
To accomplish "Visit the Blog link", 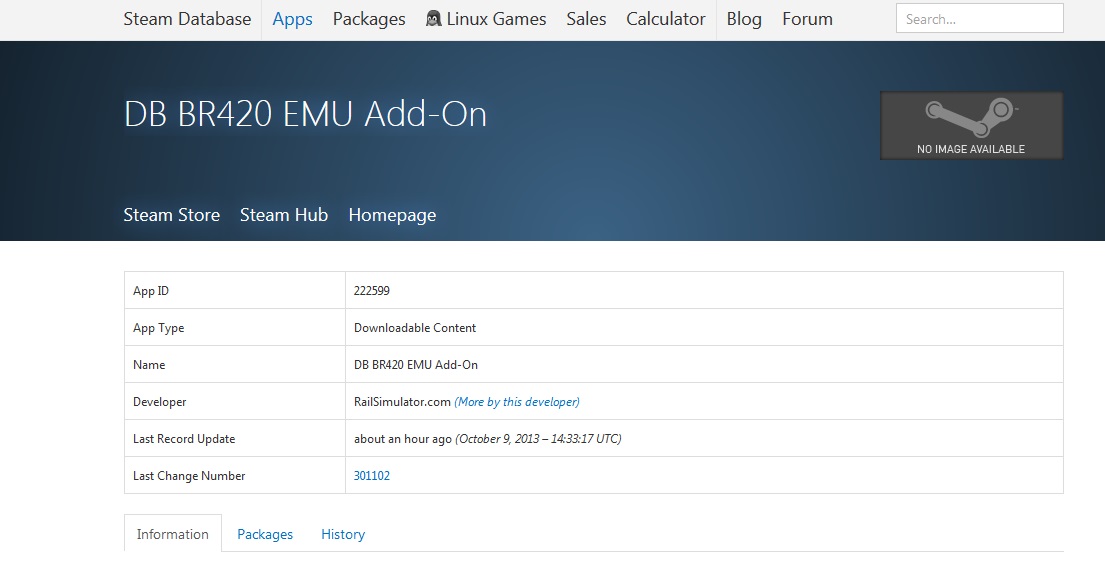I will [x=744, y=19].
